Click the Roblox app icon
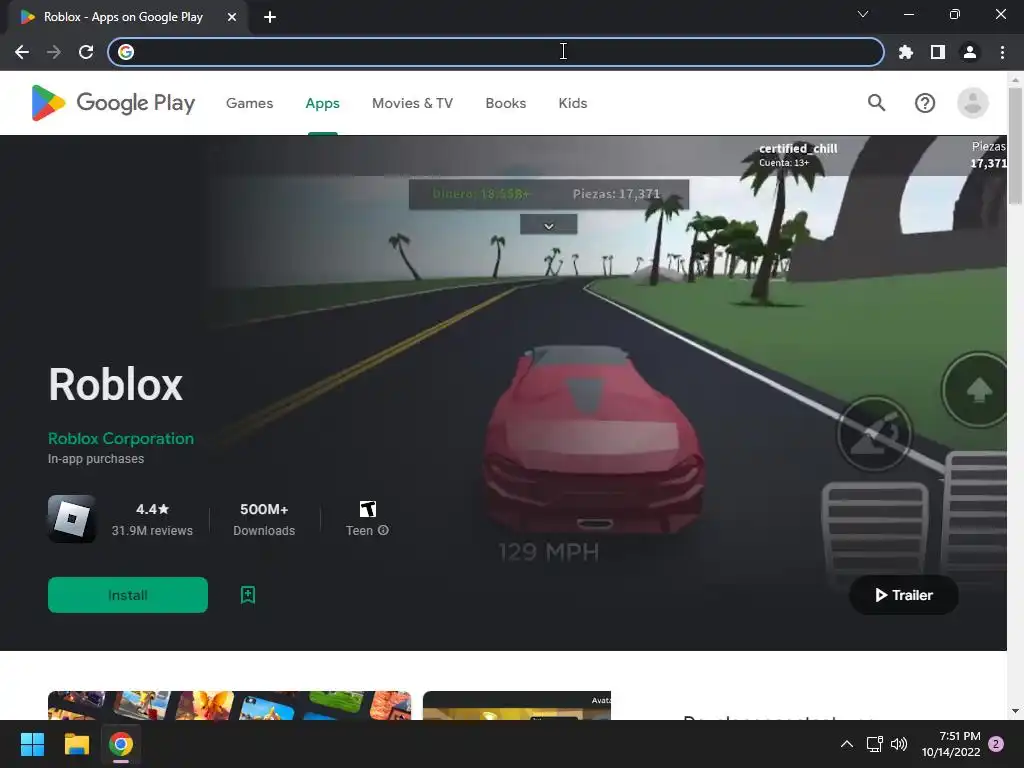 point(72,519)
